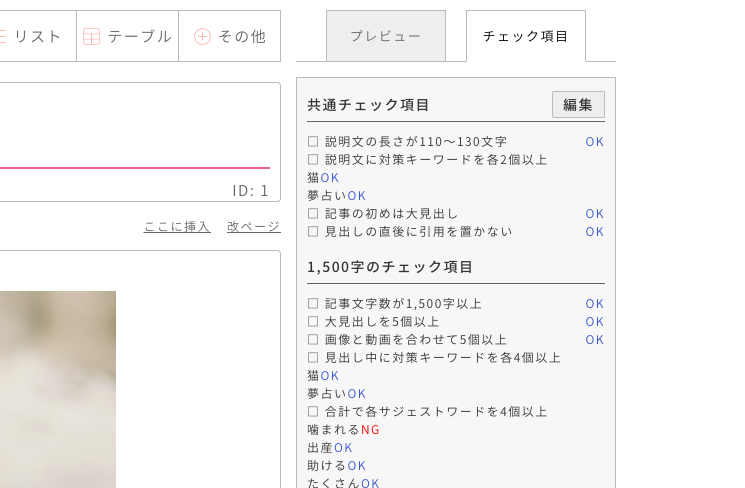
Task: Toggle 見出しの直後に引用を置かない checkbox
Action: pos(313,232)
